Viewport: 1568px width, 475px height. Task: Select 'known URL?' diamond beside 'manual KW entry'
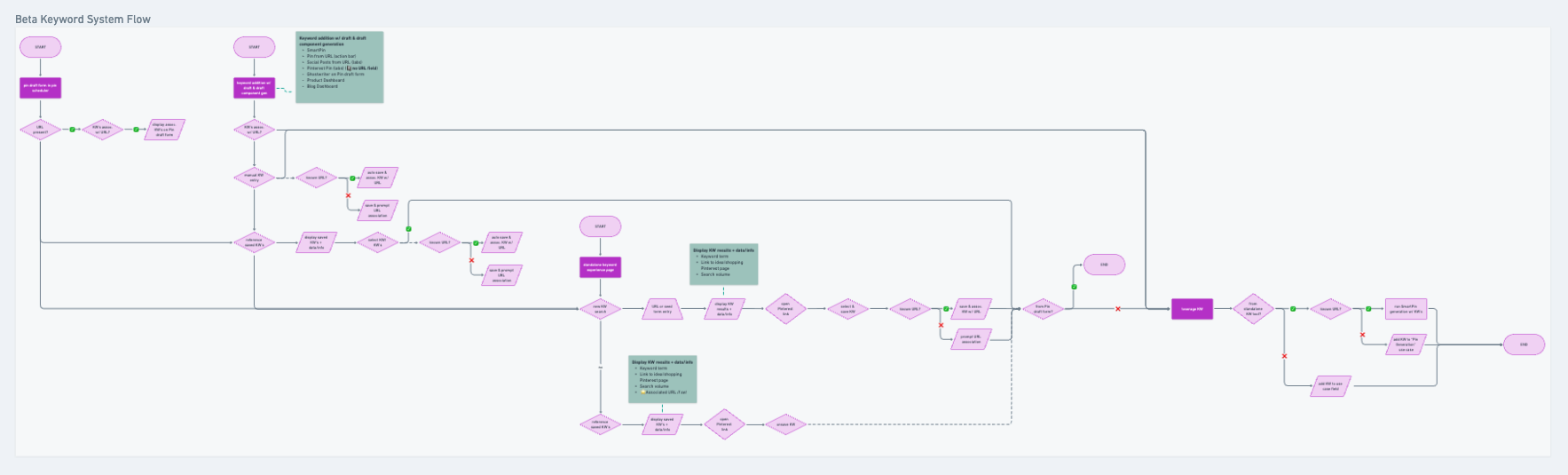(316, 178)
